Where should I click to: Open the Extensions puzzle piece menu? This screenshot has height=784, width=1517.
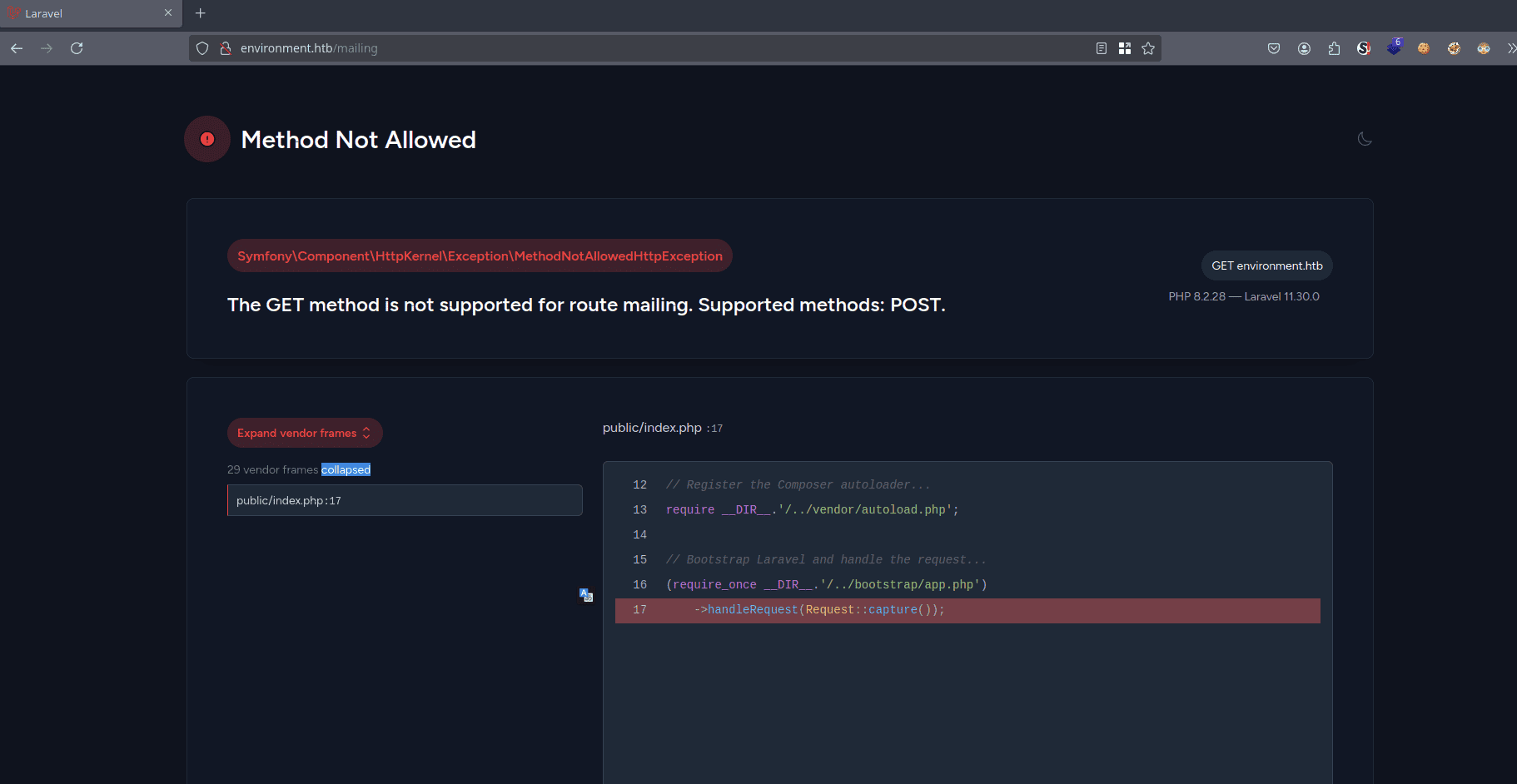1334,48
